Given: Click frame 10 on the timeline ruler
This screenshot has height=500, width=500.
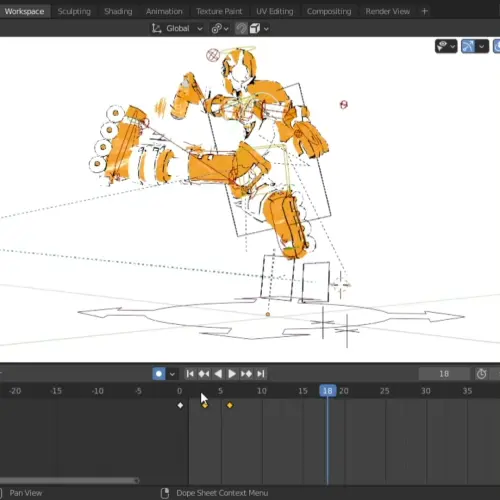Looking at the screenshot, I should pyautogui.click(x=262, y=391).
